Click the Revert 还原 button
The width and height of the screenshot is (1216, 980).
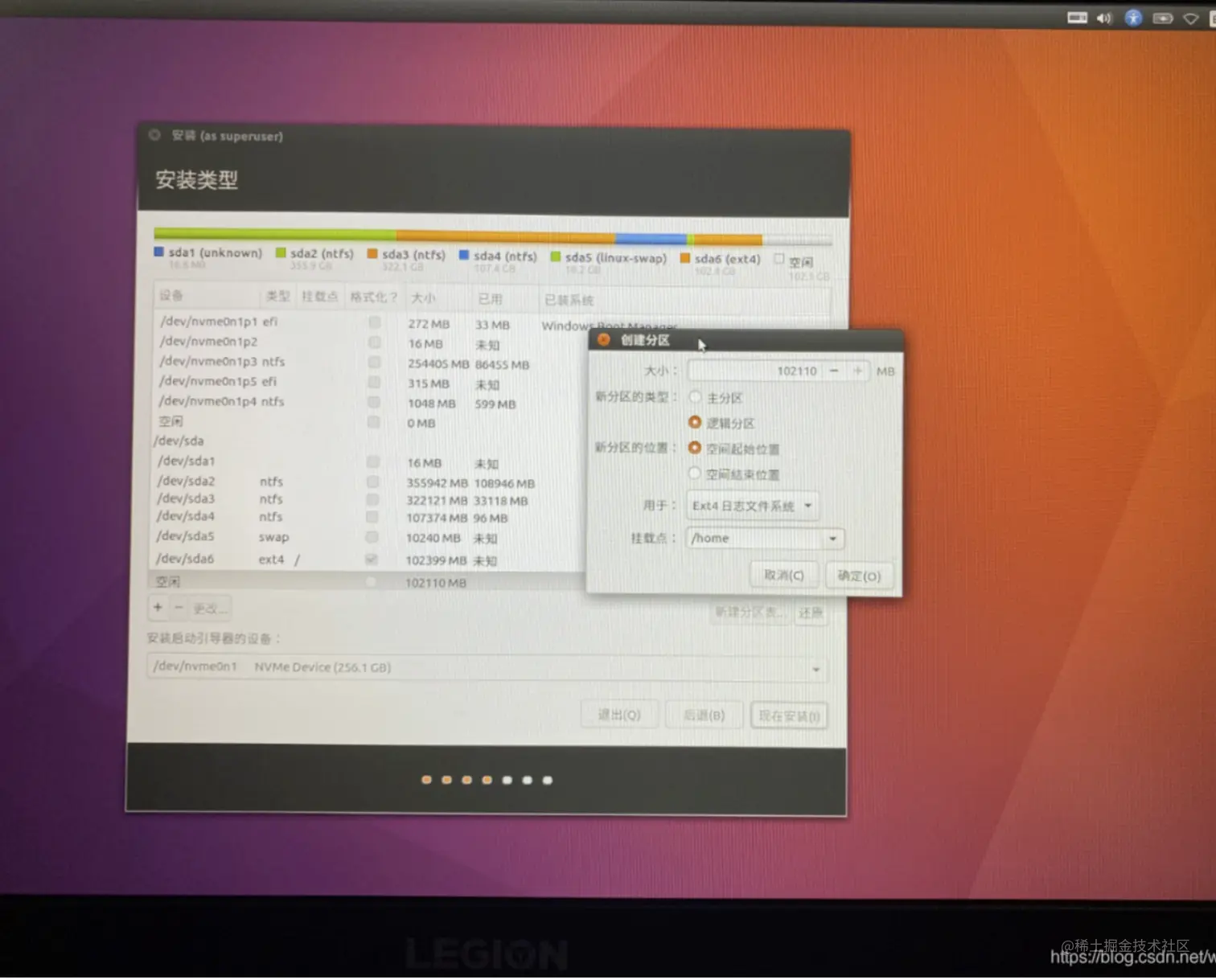point(810,613)
